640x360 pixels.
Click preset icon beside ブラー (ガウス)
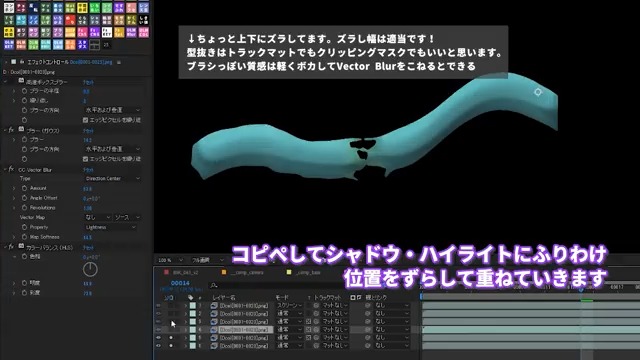tap(21, 130)
